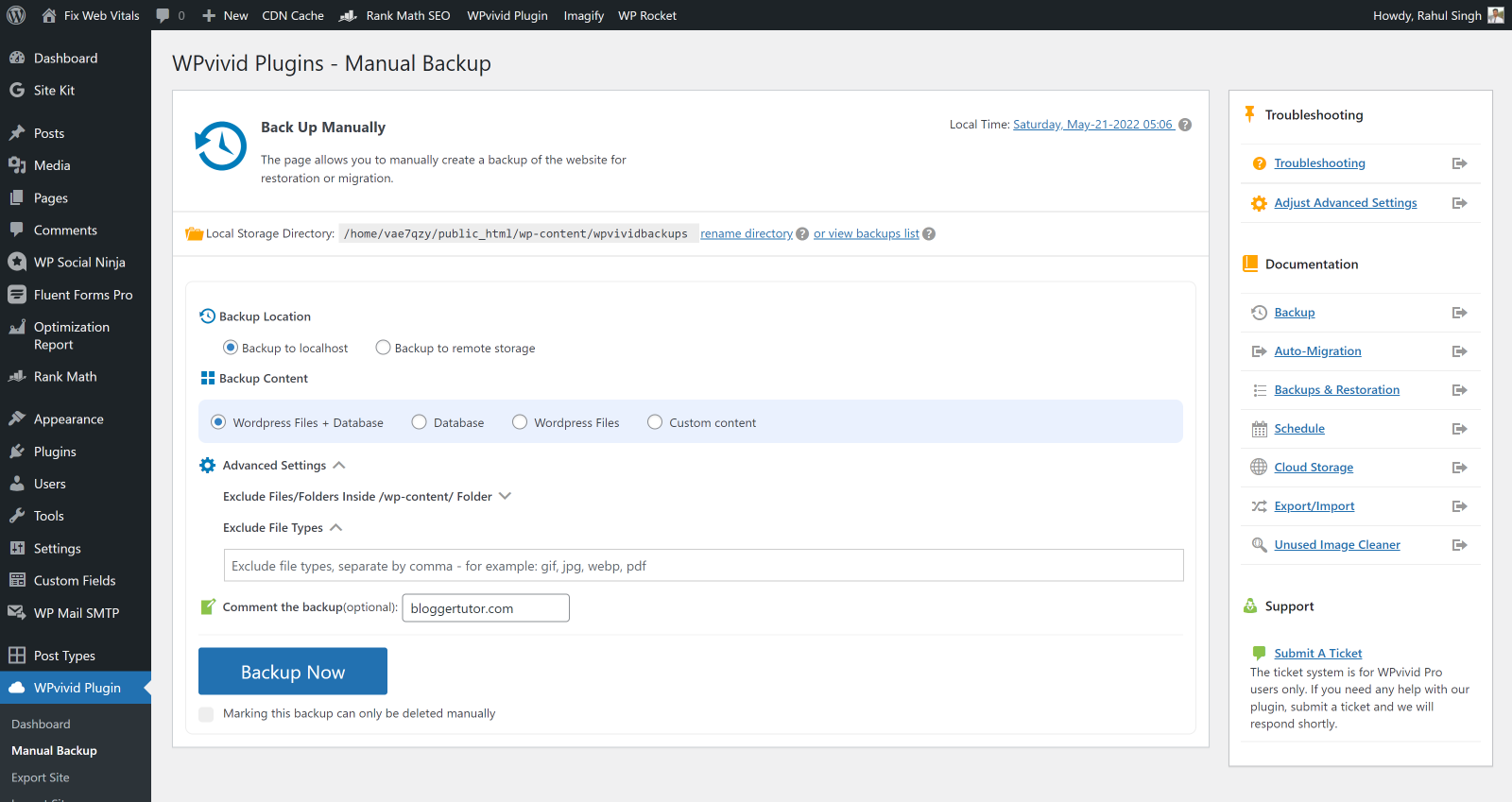Open Manual Backup submenu item
1512x802 pixels.
(54, 751)
